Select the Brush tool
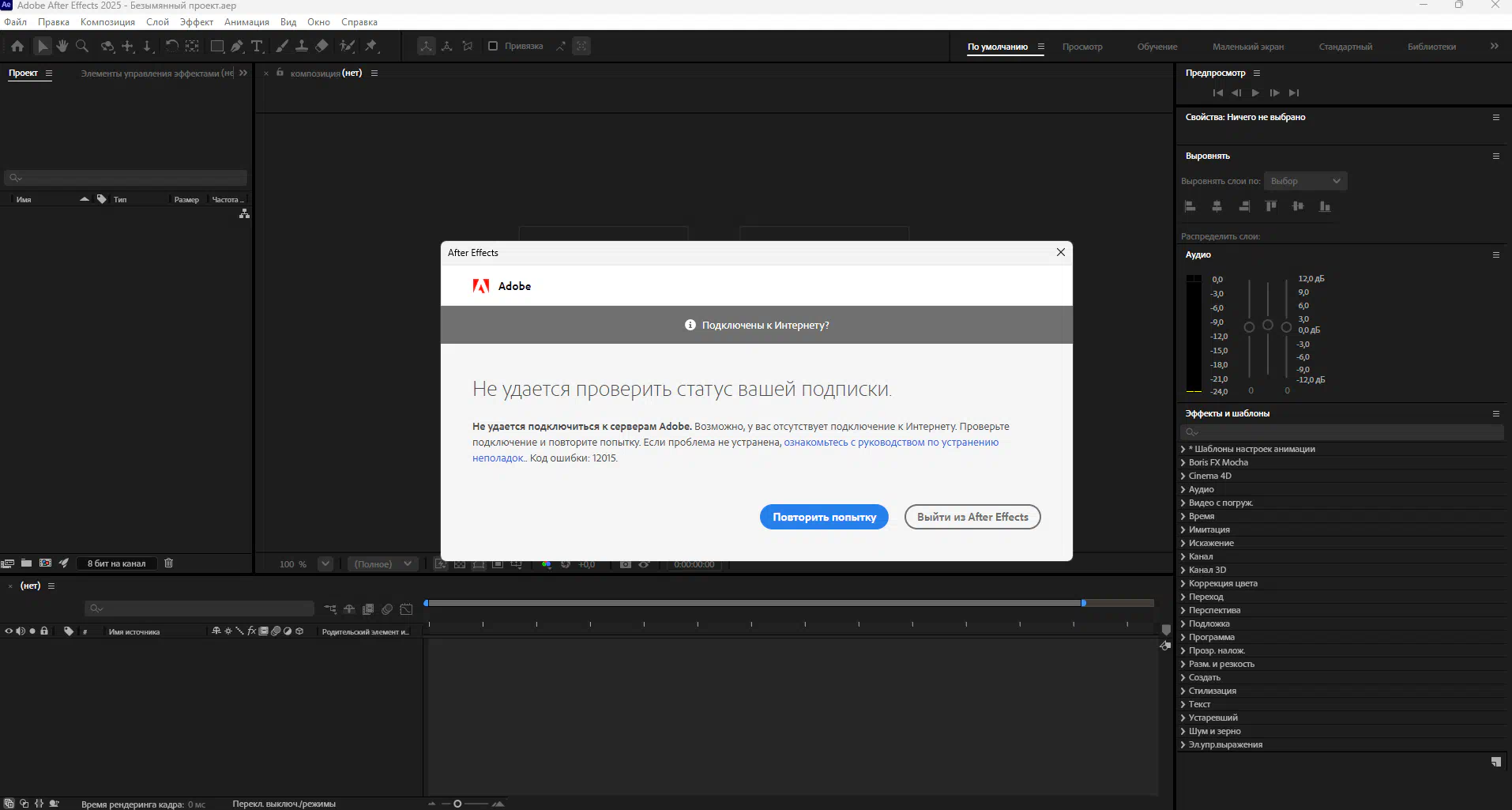This screenshot has height=810, width=1512. point(282,47)
